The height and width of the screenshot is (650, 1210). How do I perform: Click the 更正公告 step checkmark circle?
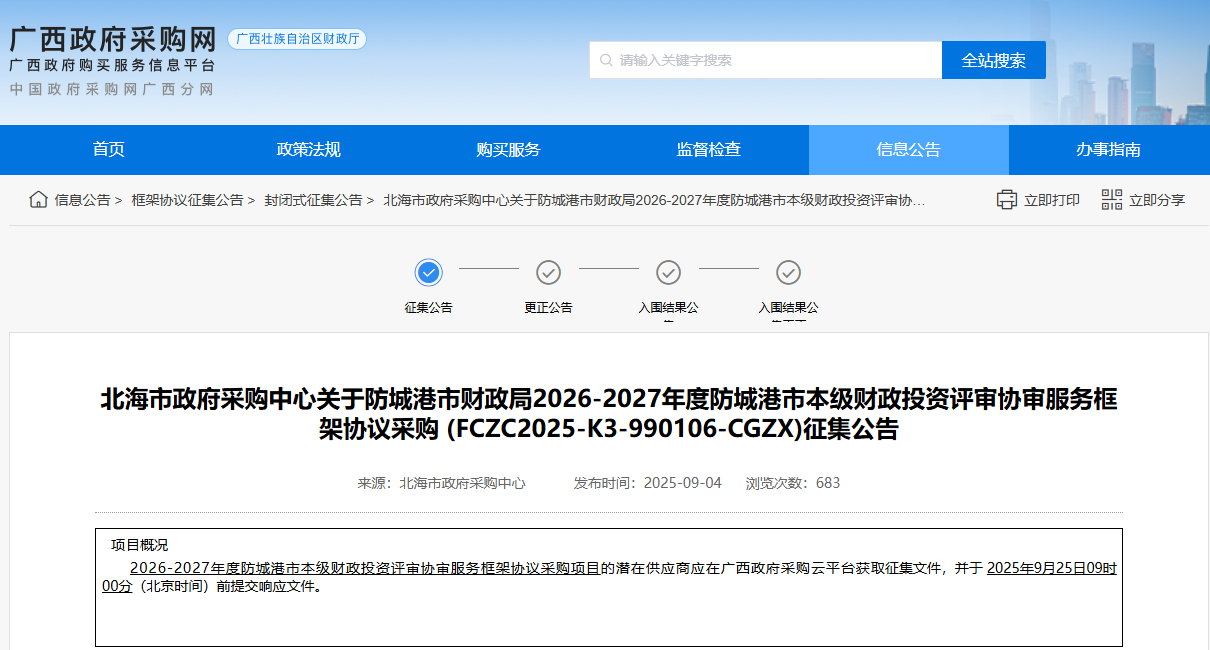[x=548, y=271]
